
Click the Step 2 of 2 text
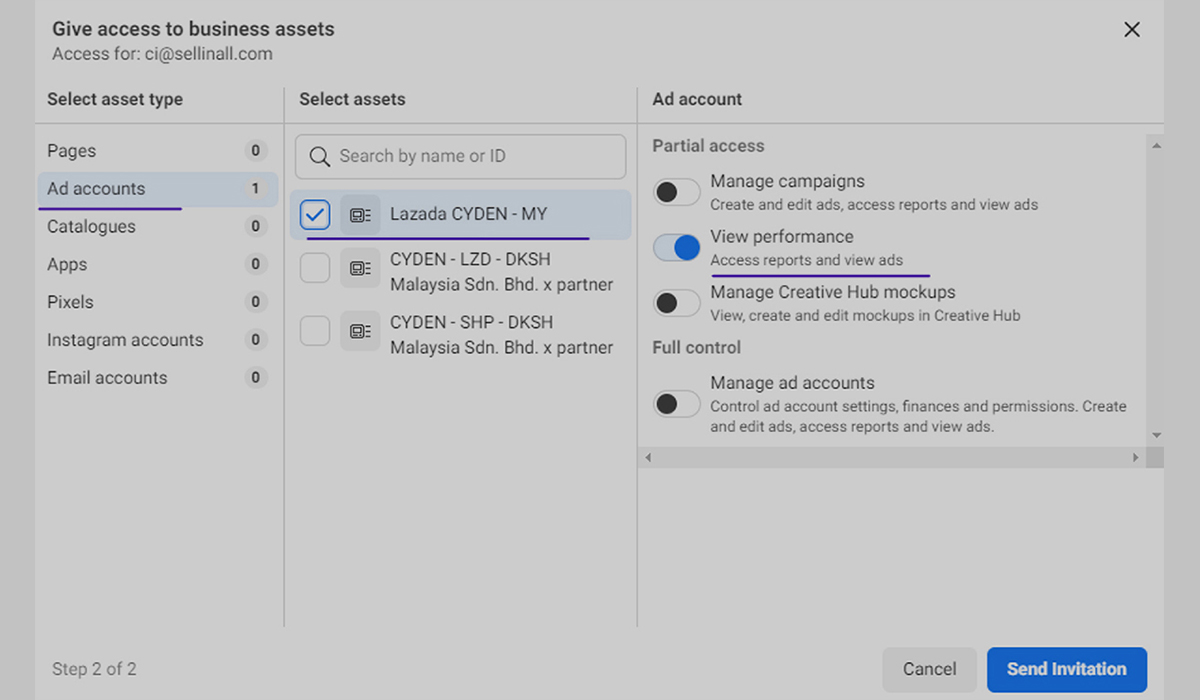tap(94, 669)
